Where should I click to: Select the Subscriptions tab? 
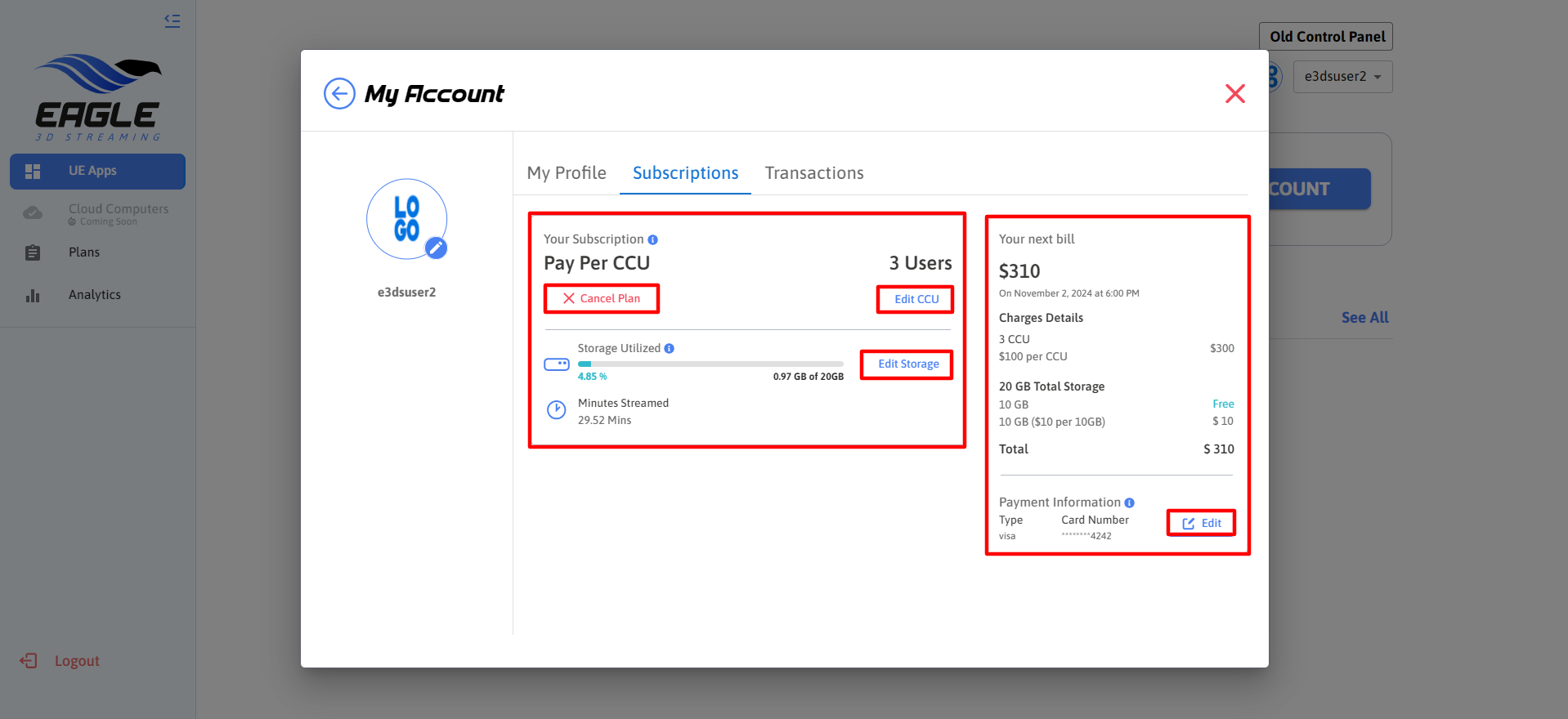point(685,173)
